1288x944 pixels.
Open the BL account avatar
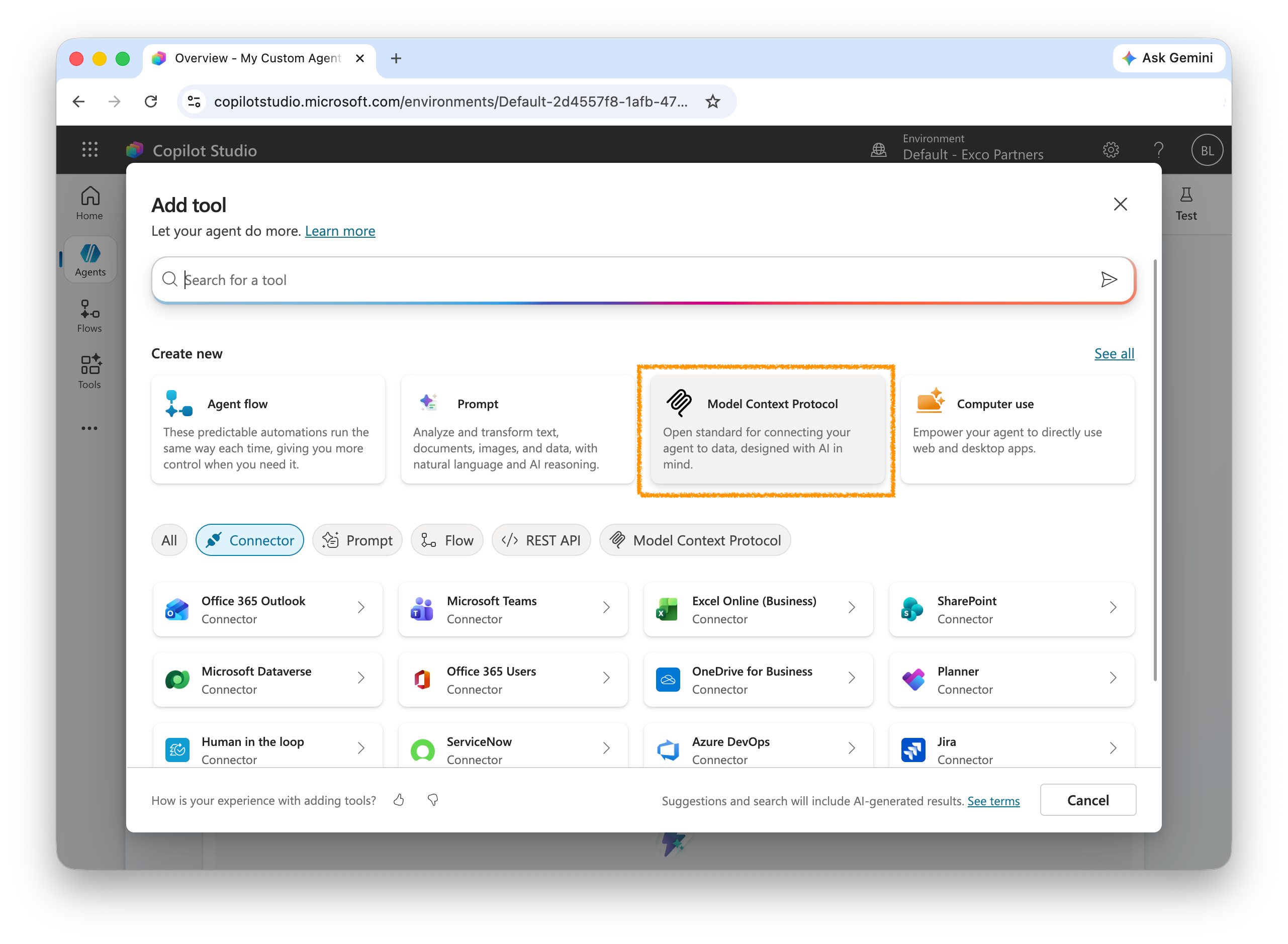coord(1207,150)
